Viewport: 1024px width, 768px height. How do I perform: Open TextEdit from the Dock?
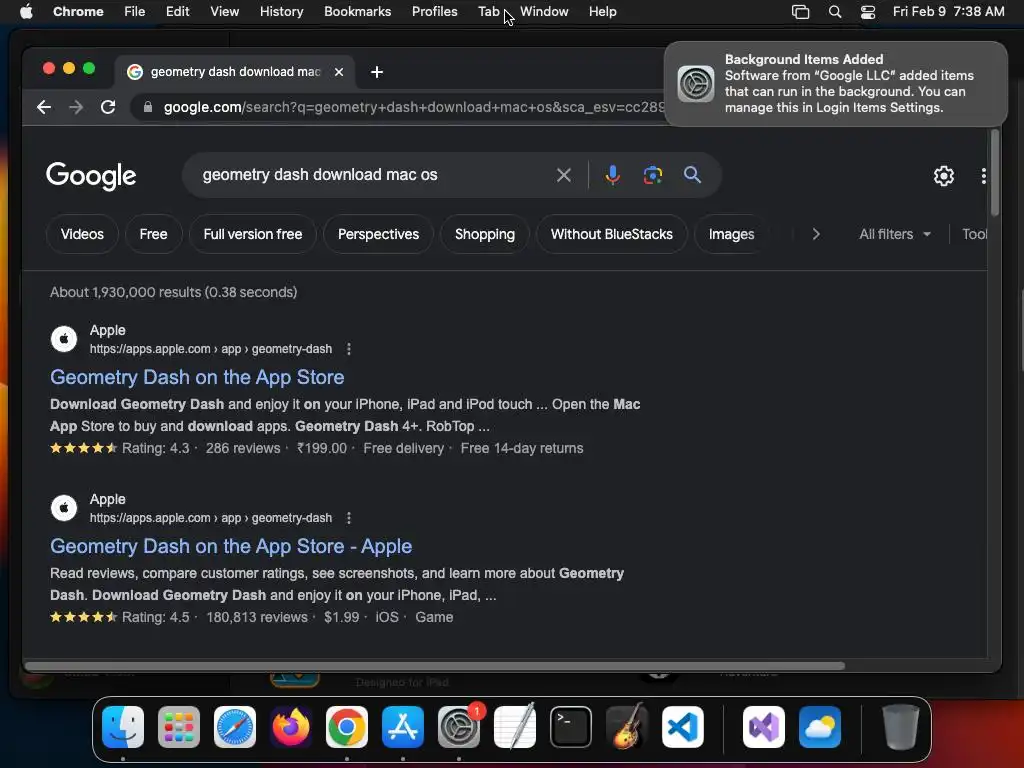515,727
